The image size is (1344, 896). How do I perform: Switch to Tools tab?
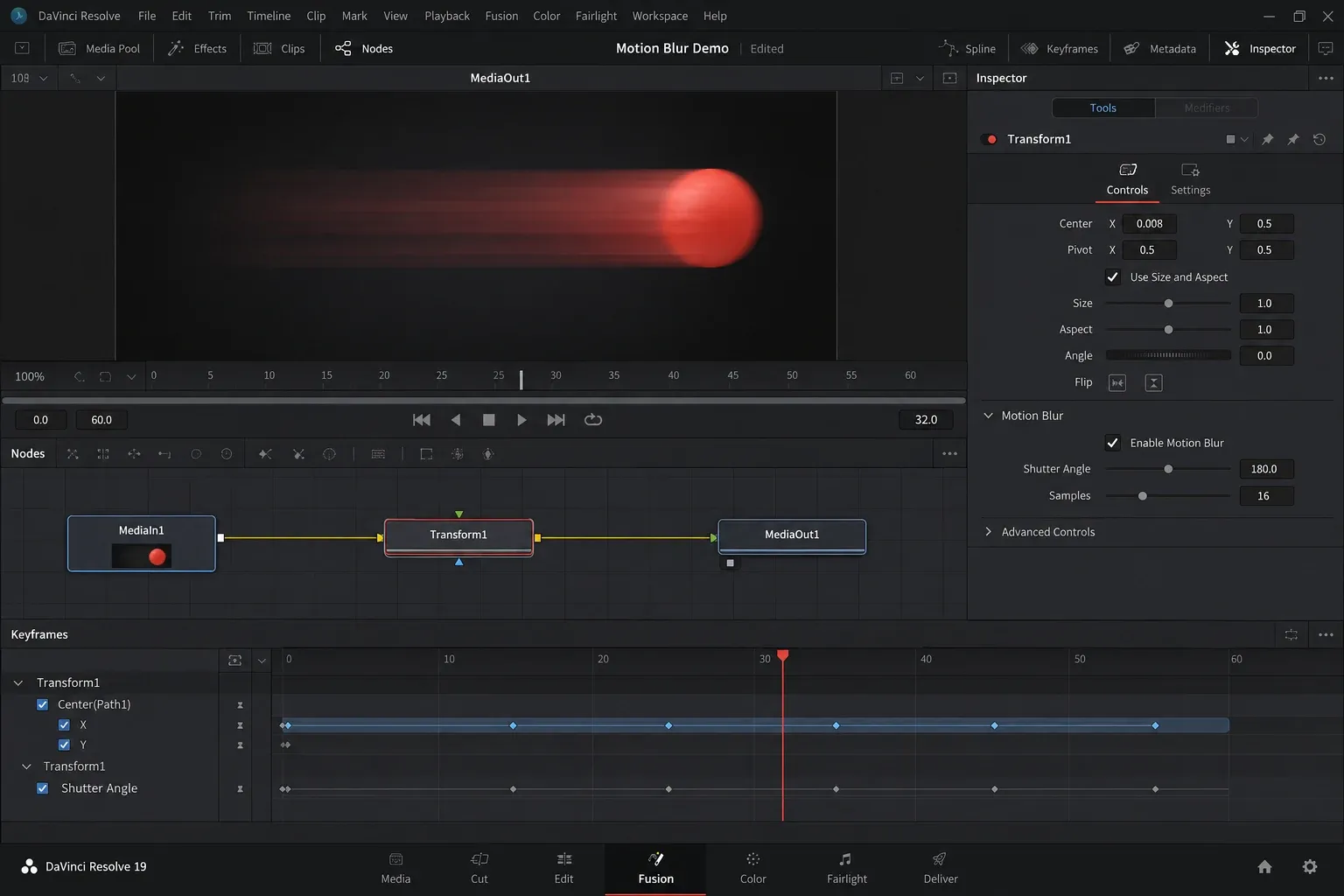click(x=1102, y=108)
